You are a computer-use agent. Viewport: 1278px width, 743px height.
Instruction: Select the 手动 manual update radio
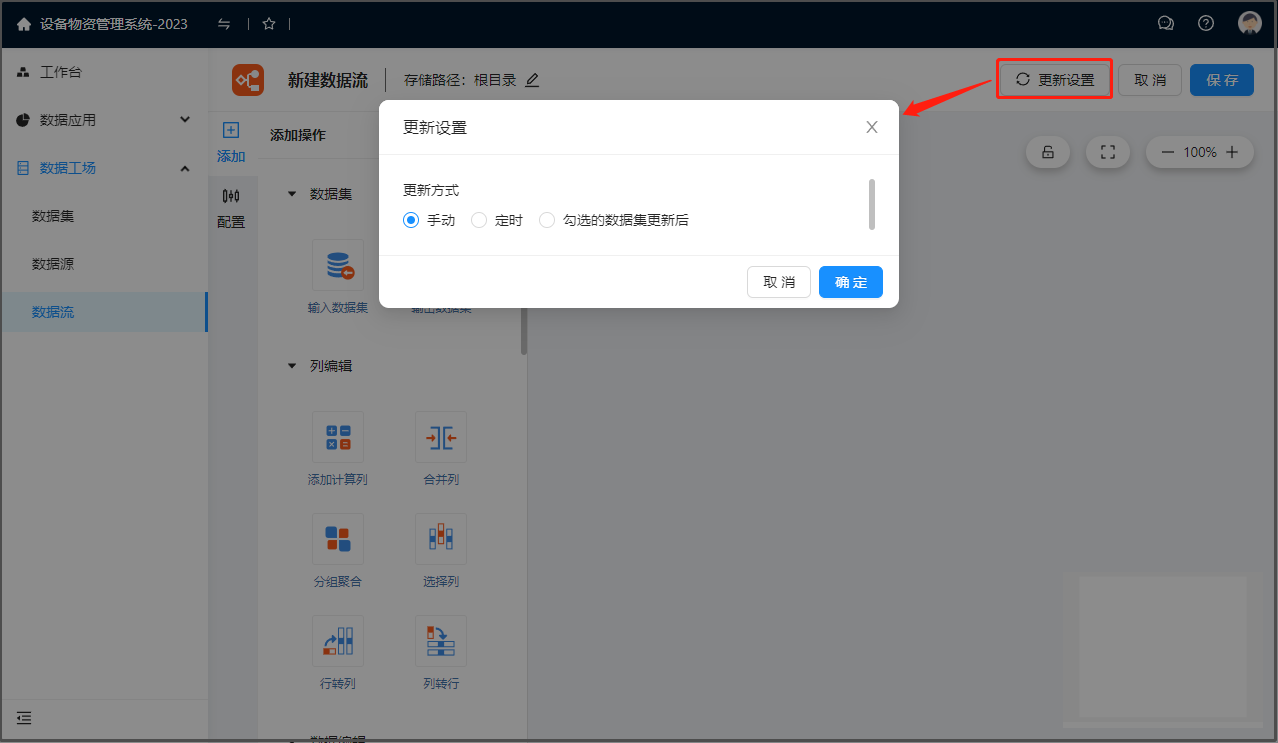411,220
